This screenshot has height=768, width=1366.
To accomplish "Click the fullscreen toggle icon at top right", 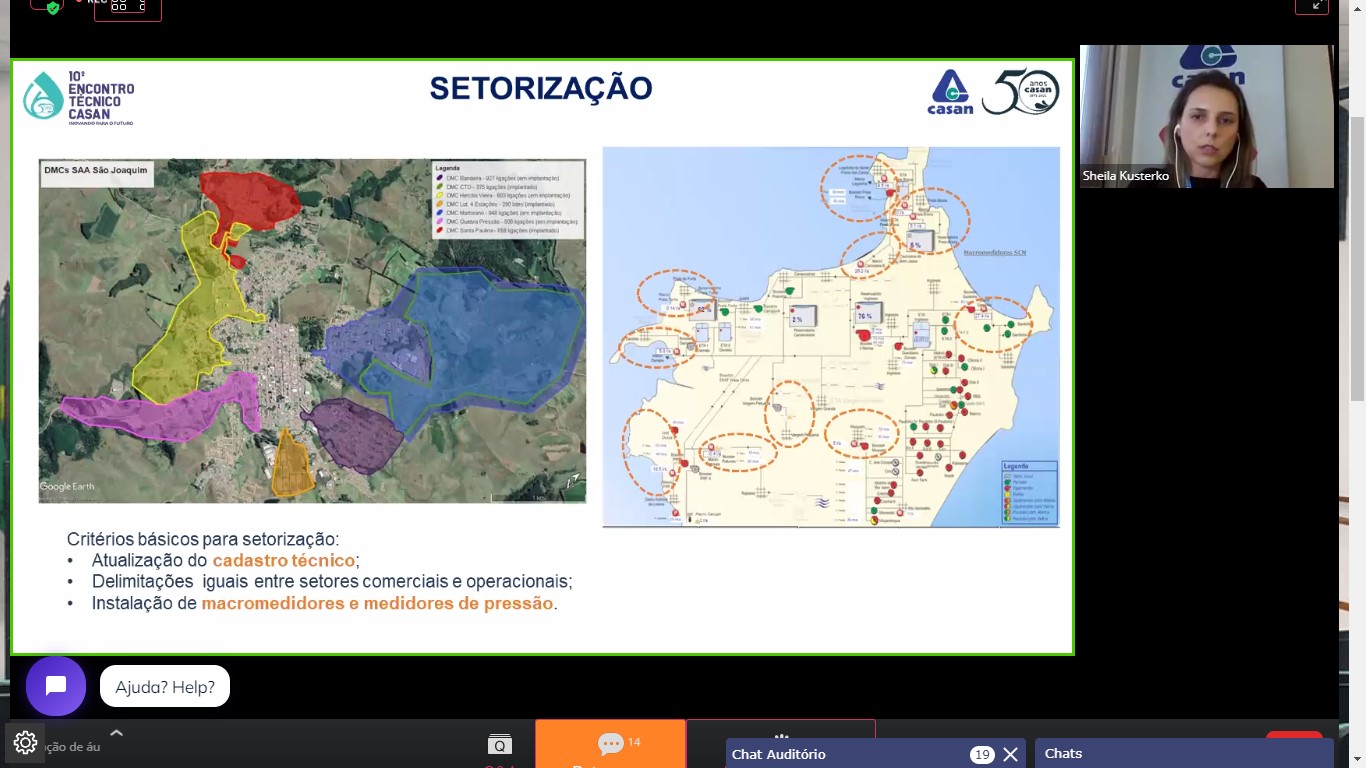I will coord(1311,6).
